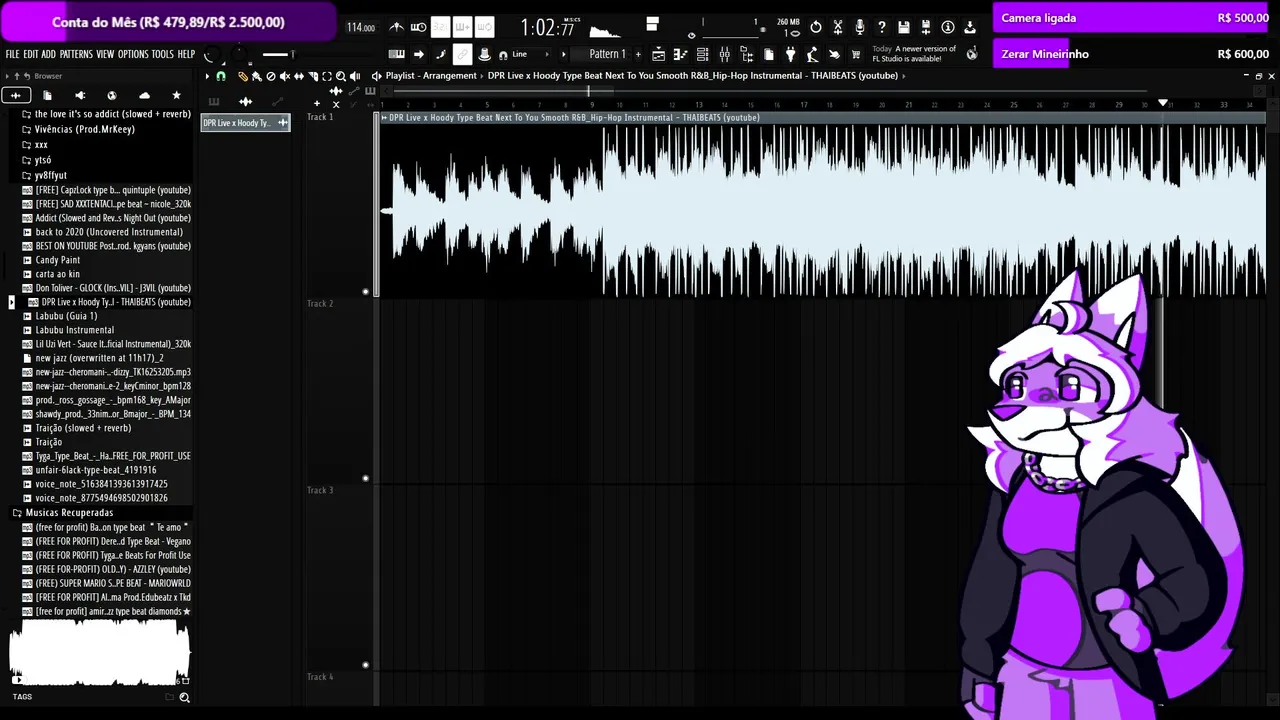
Task: Switch browser to the starred favorites tab
Action: 176,95
